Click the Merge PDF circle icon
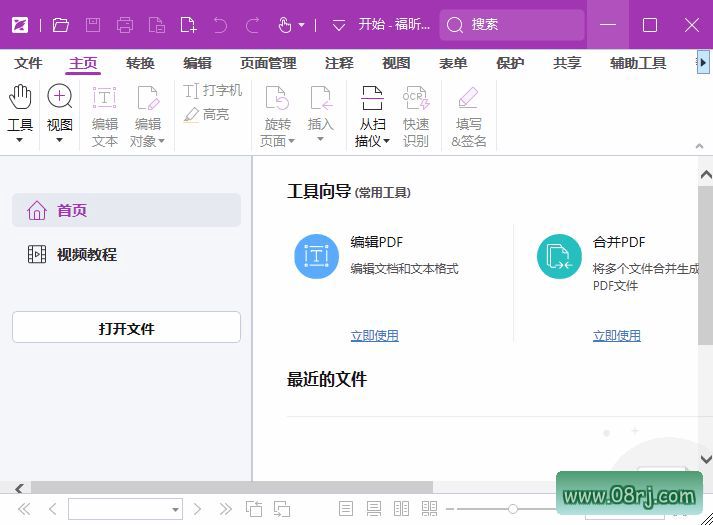 (559, 256)
